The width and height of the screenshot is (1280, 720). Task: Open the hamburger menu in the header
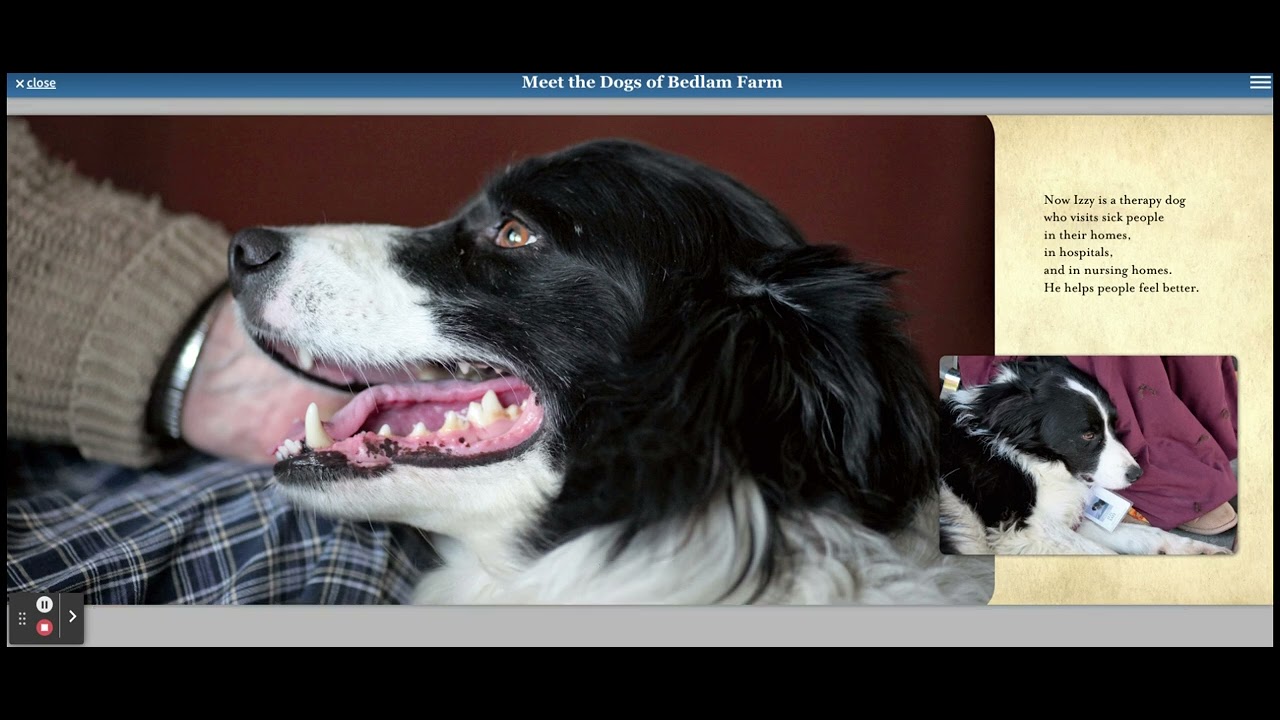(x=1260, y=82)
